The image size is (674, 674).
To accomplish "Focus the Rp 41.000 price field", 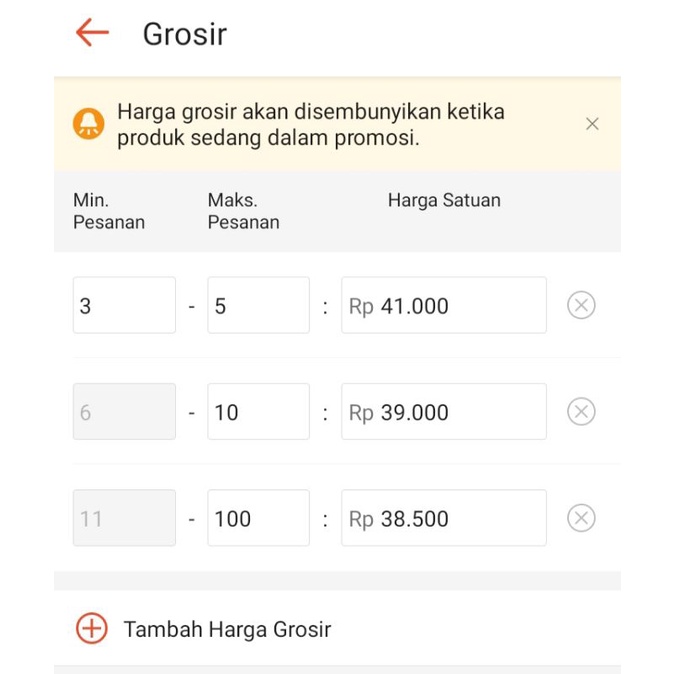I will click(x=444, y=305).
